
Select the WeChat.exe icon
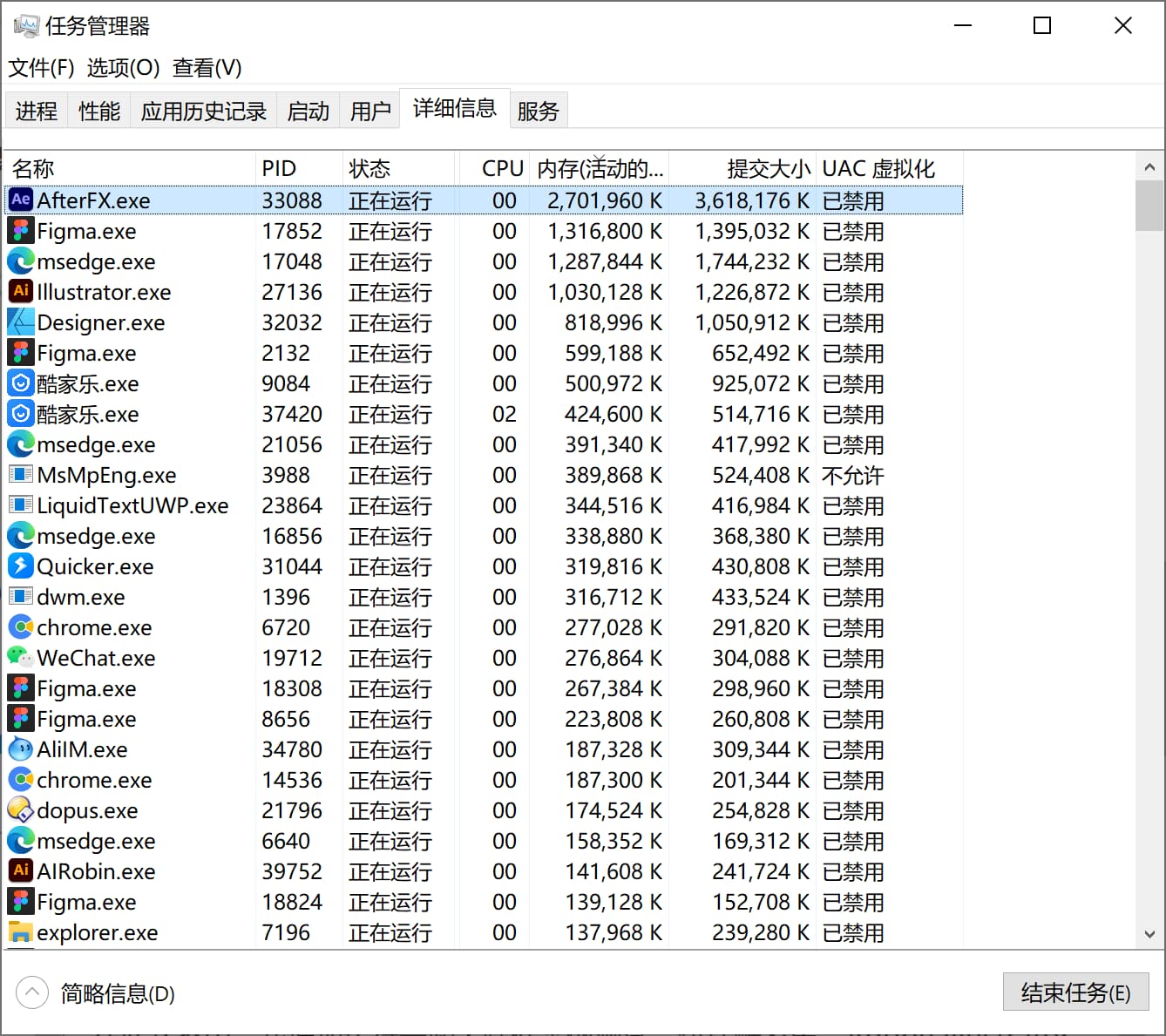(x=21, y=657)
